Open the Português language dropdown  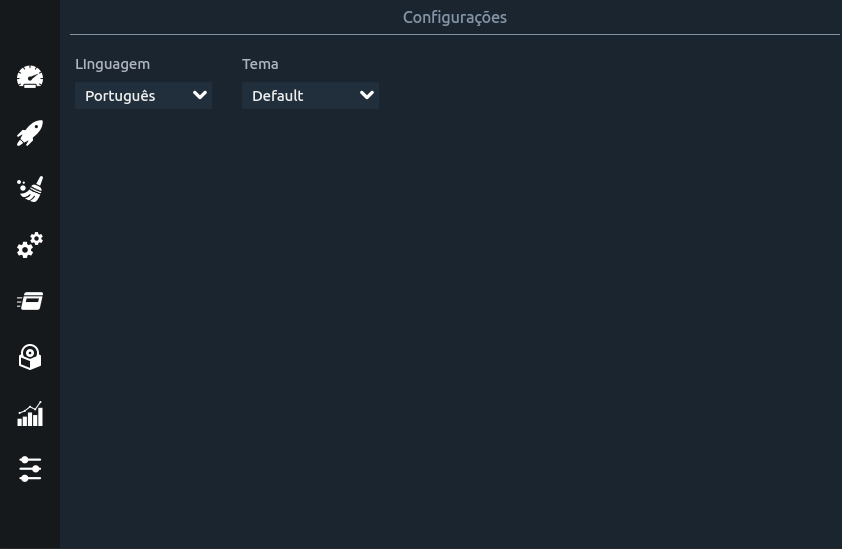143,96
